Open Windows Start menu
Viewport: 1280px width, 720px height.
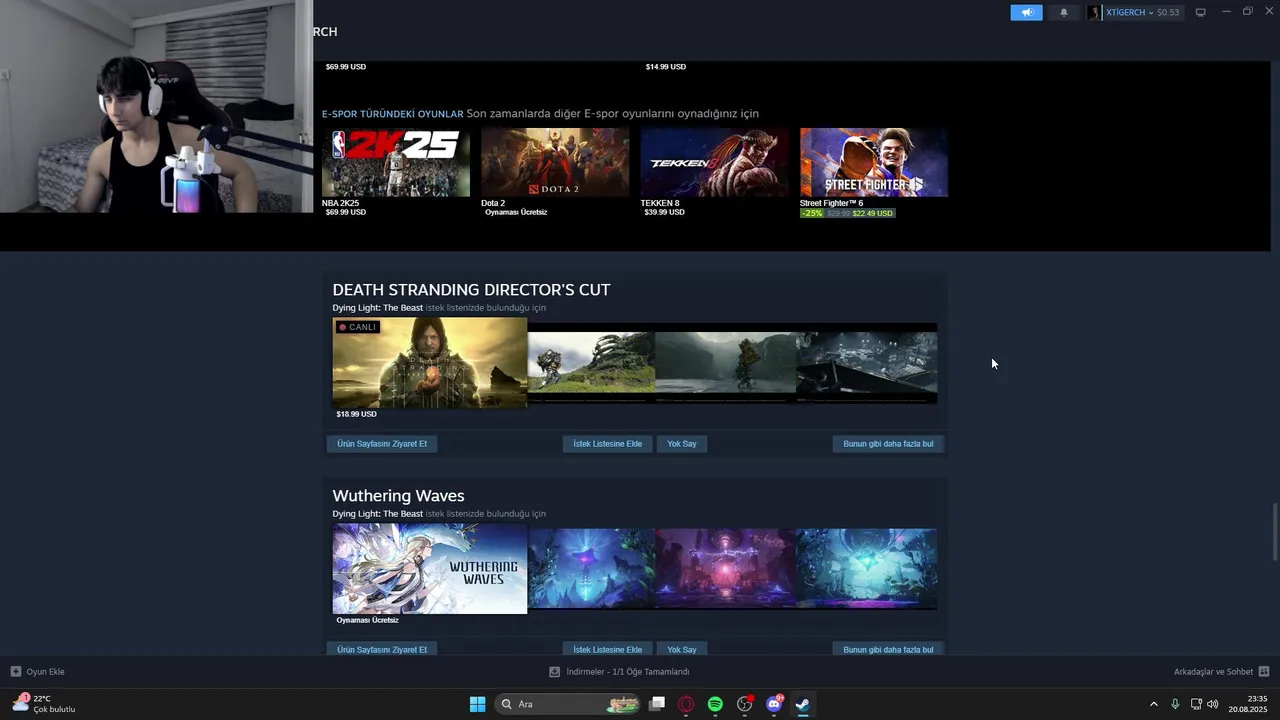coord(477,704)
